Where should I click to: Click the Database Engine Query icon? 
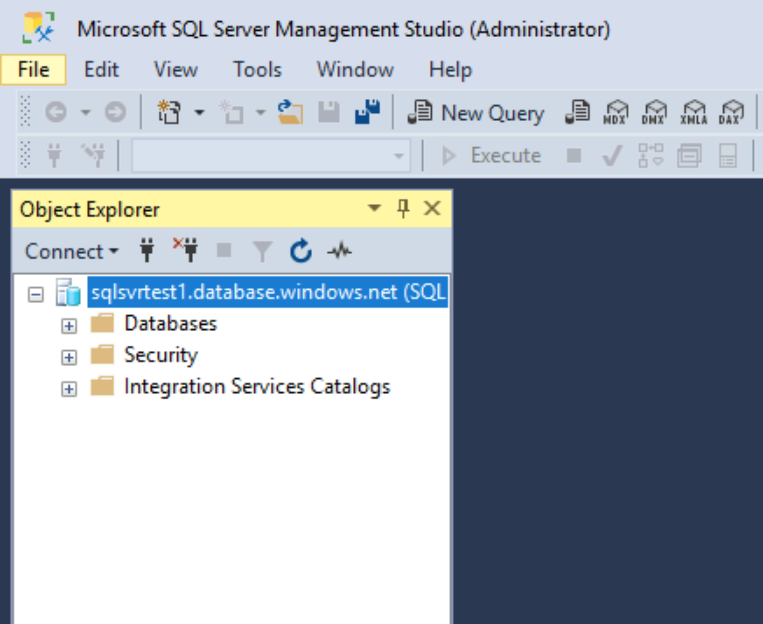pyautogui.click(x=578, y=112)
